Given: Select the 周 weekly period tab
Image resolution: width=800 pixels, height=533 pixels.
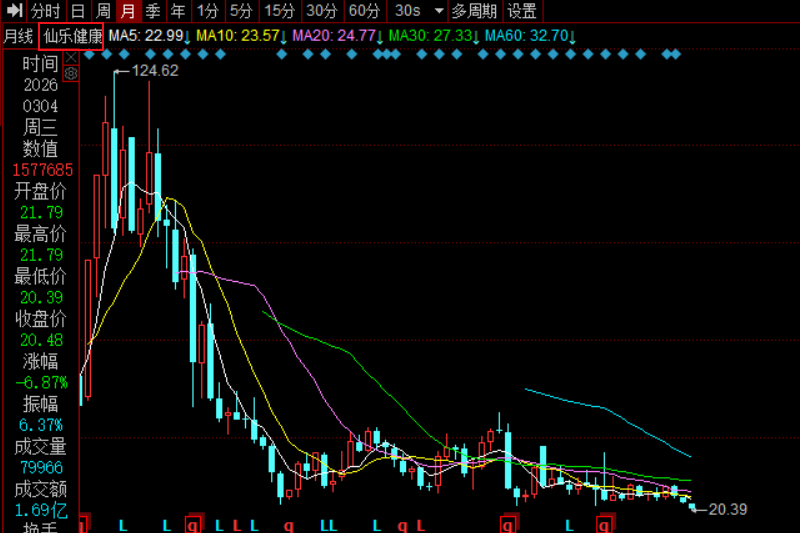Looking at the screenshot, I should point(104,11).
